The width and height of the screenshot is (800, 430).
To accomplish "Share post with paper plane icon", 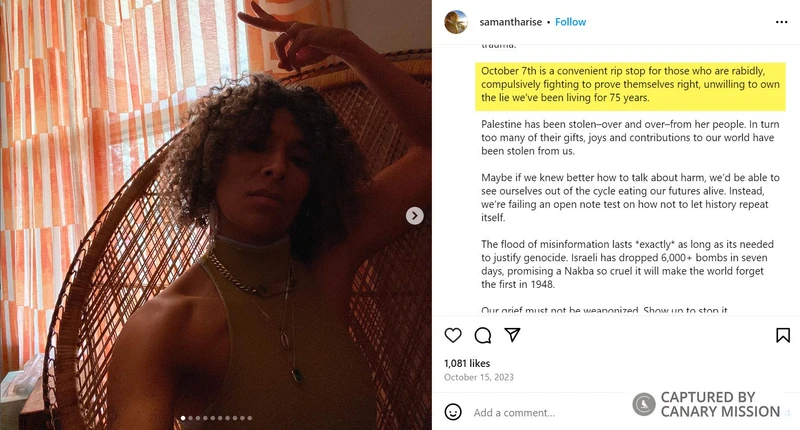I will point(512,335).
